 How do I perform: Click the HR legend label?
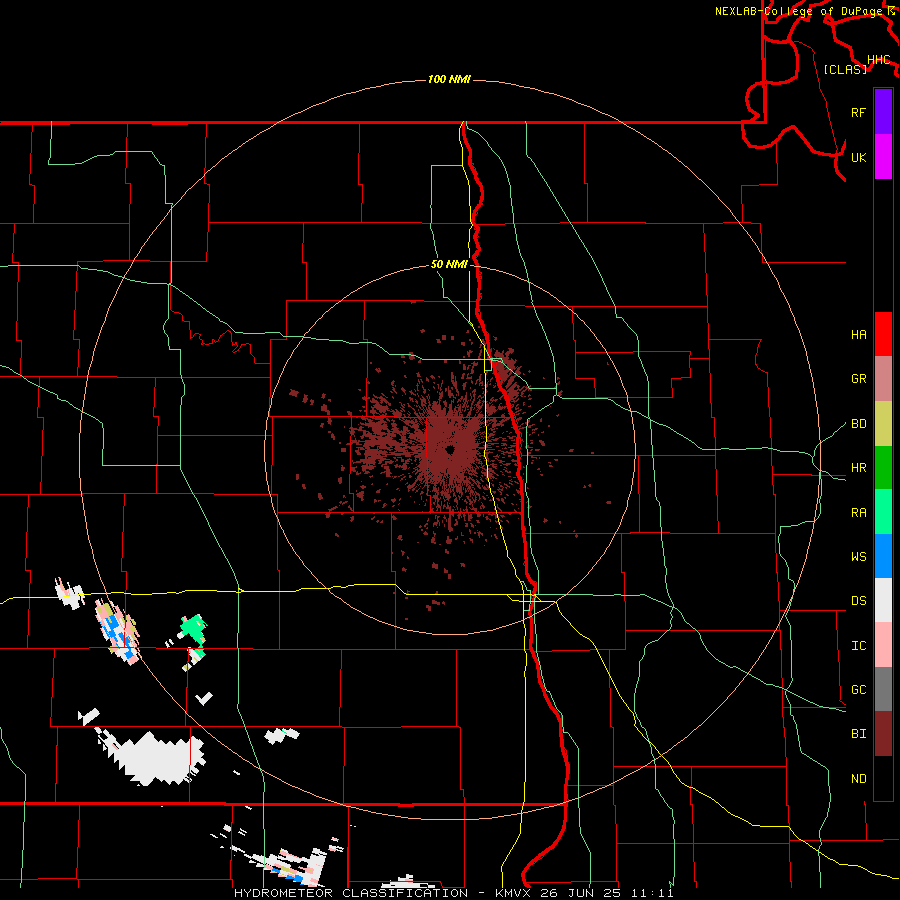point(858,468)
